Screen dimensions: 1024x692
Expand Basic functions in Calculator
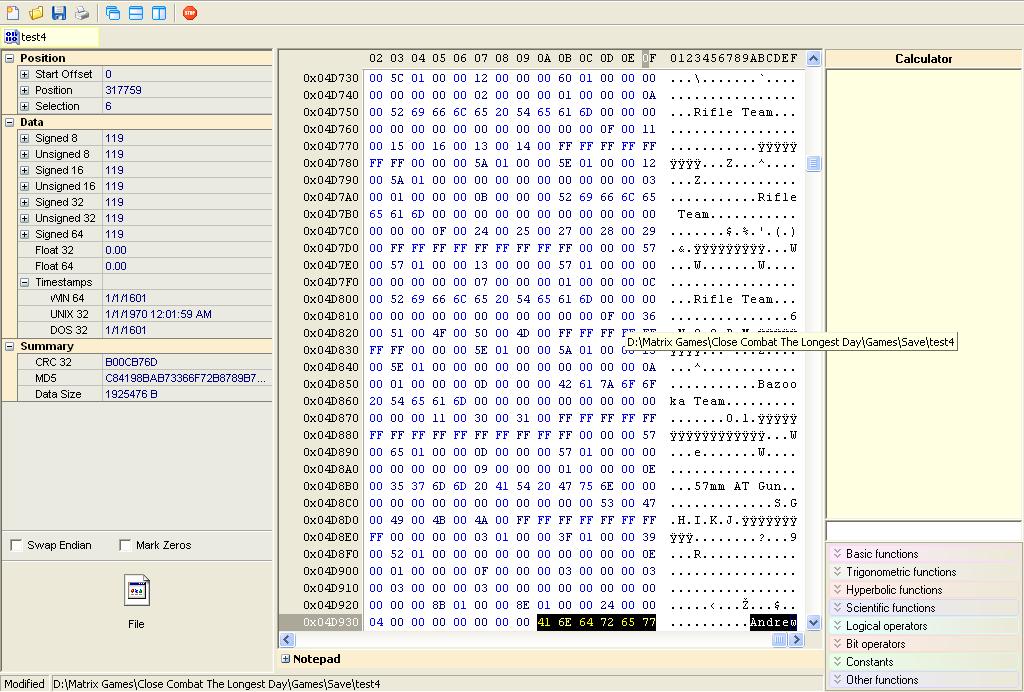pos(923,554)
